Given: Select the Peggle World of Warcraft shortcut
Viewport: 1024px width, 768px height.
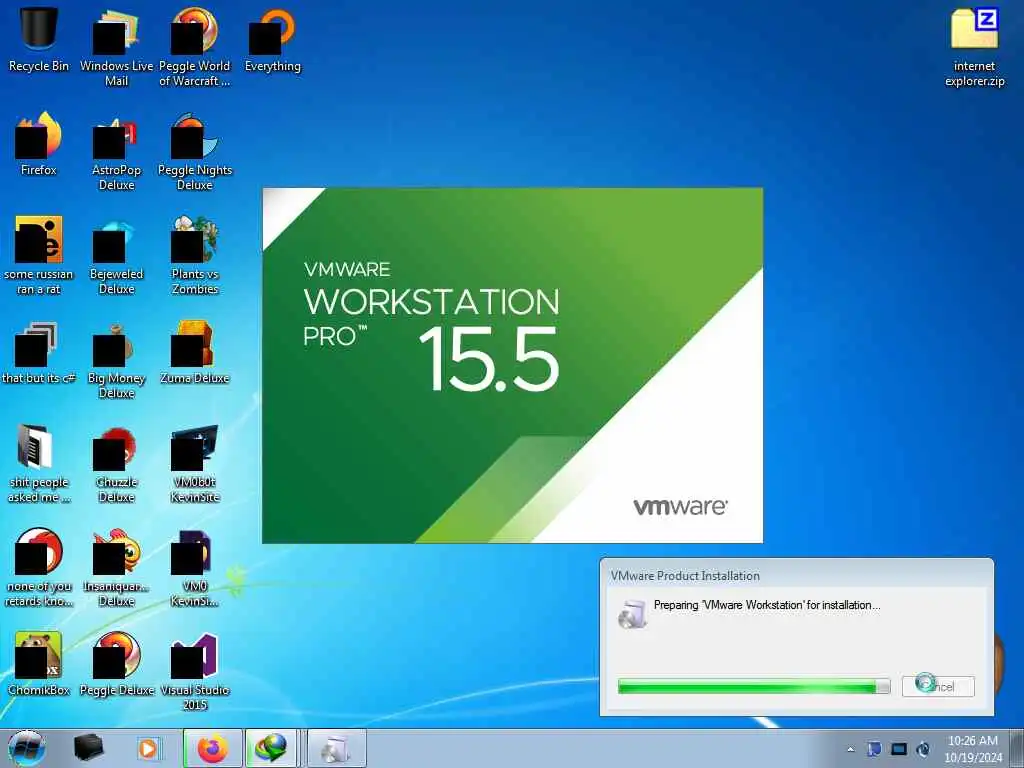Looking at the screenshot, I should (x=195, y=46).
